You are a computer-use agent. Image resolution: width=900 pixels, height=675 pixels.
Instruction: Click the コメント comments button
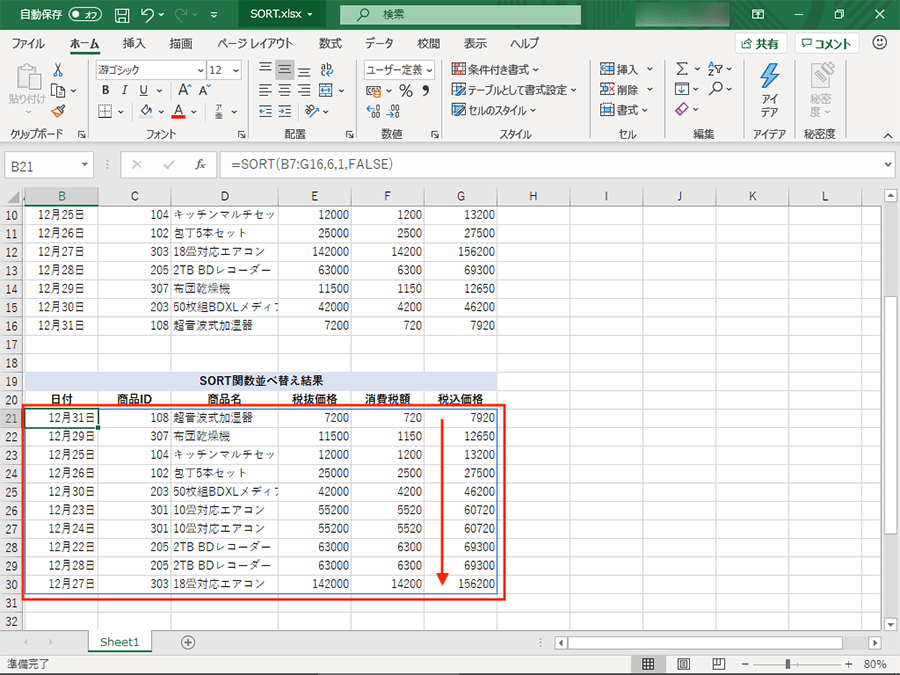tap(825, 44)
